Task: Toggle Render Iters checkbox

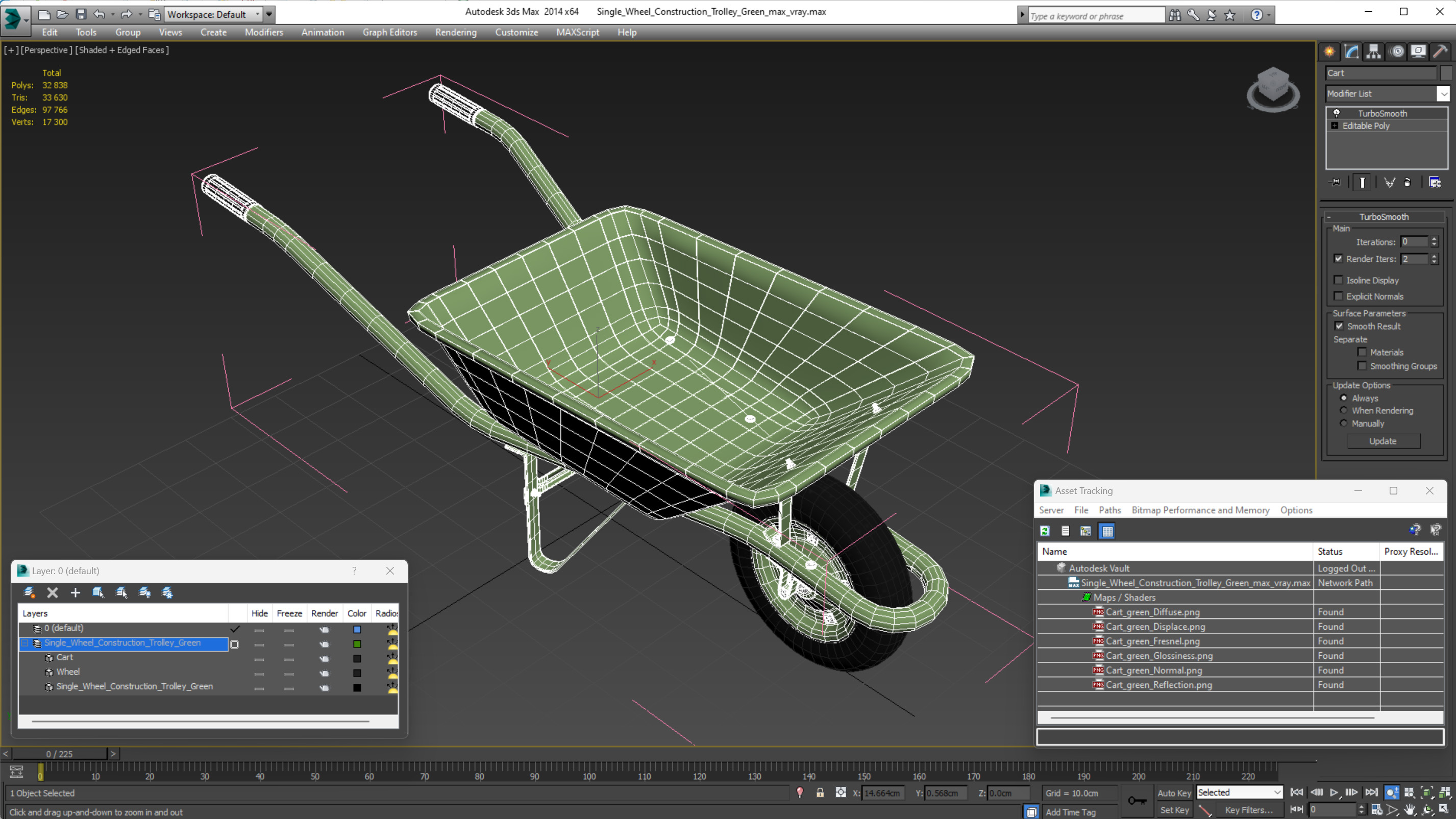Action: tap(1338, 258)
